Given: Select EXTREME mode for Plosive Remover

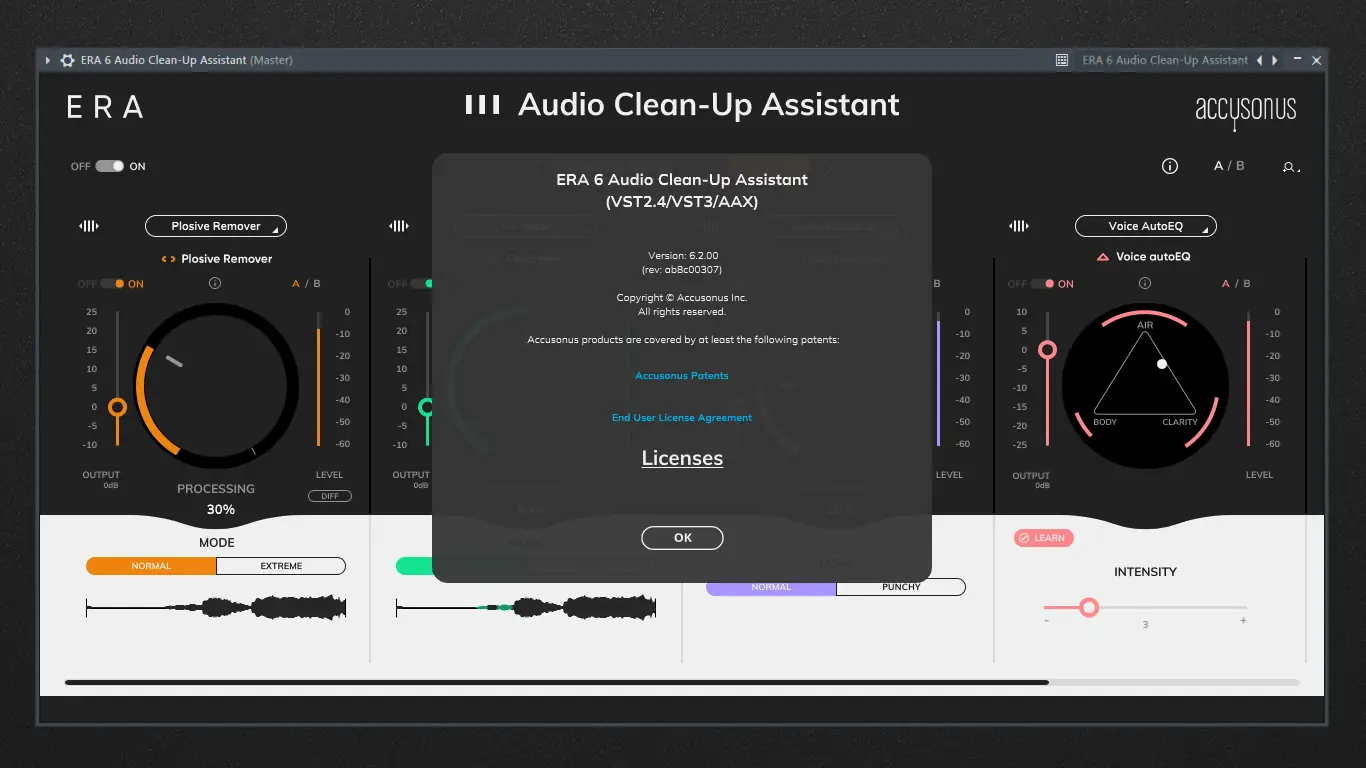Looking at the screenshot, I should [281, 566].
